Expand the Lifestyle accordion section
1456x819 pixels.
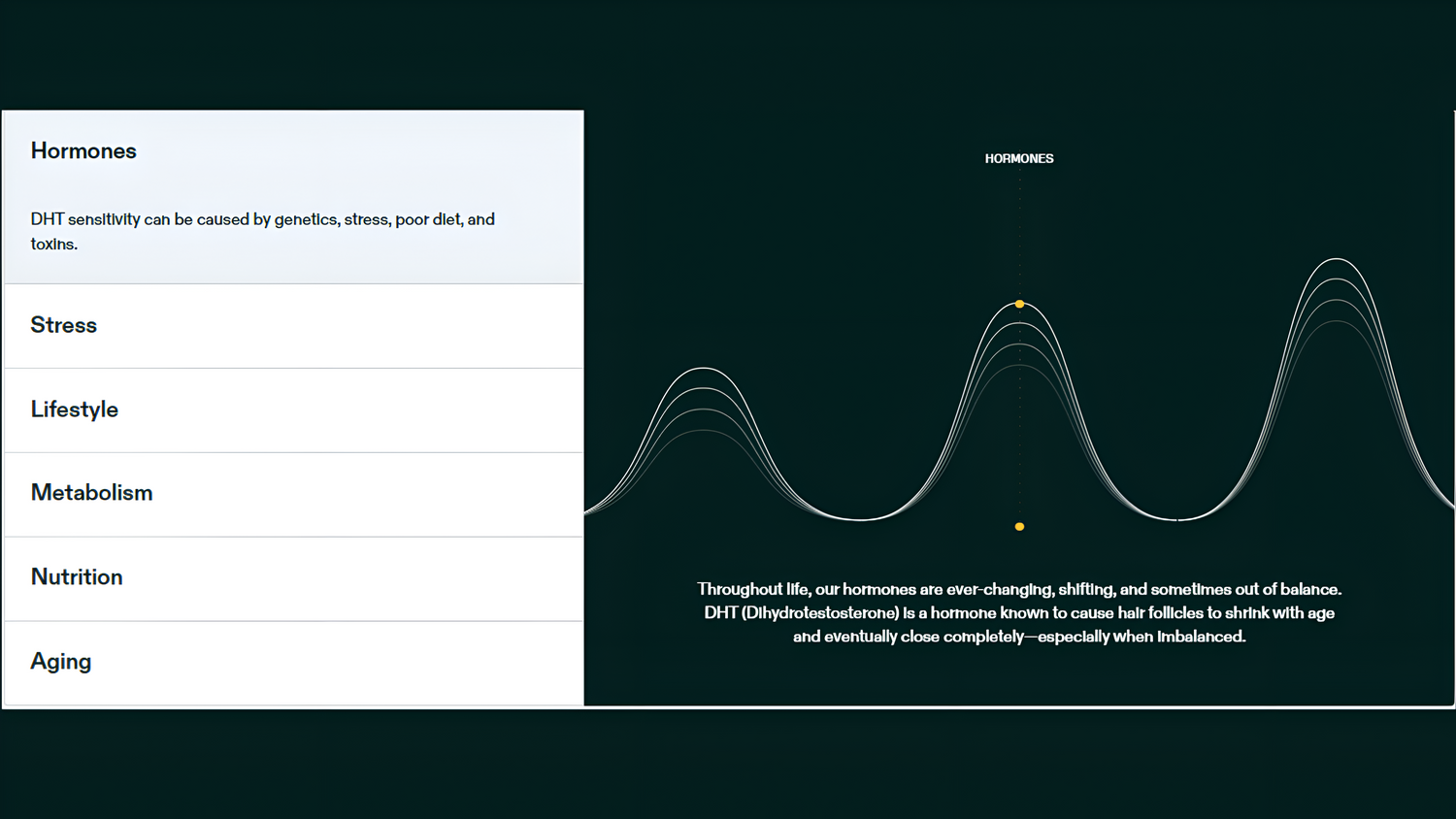(x=75, y=409)
